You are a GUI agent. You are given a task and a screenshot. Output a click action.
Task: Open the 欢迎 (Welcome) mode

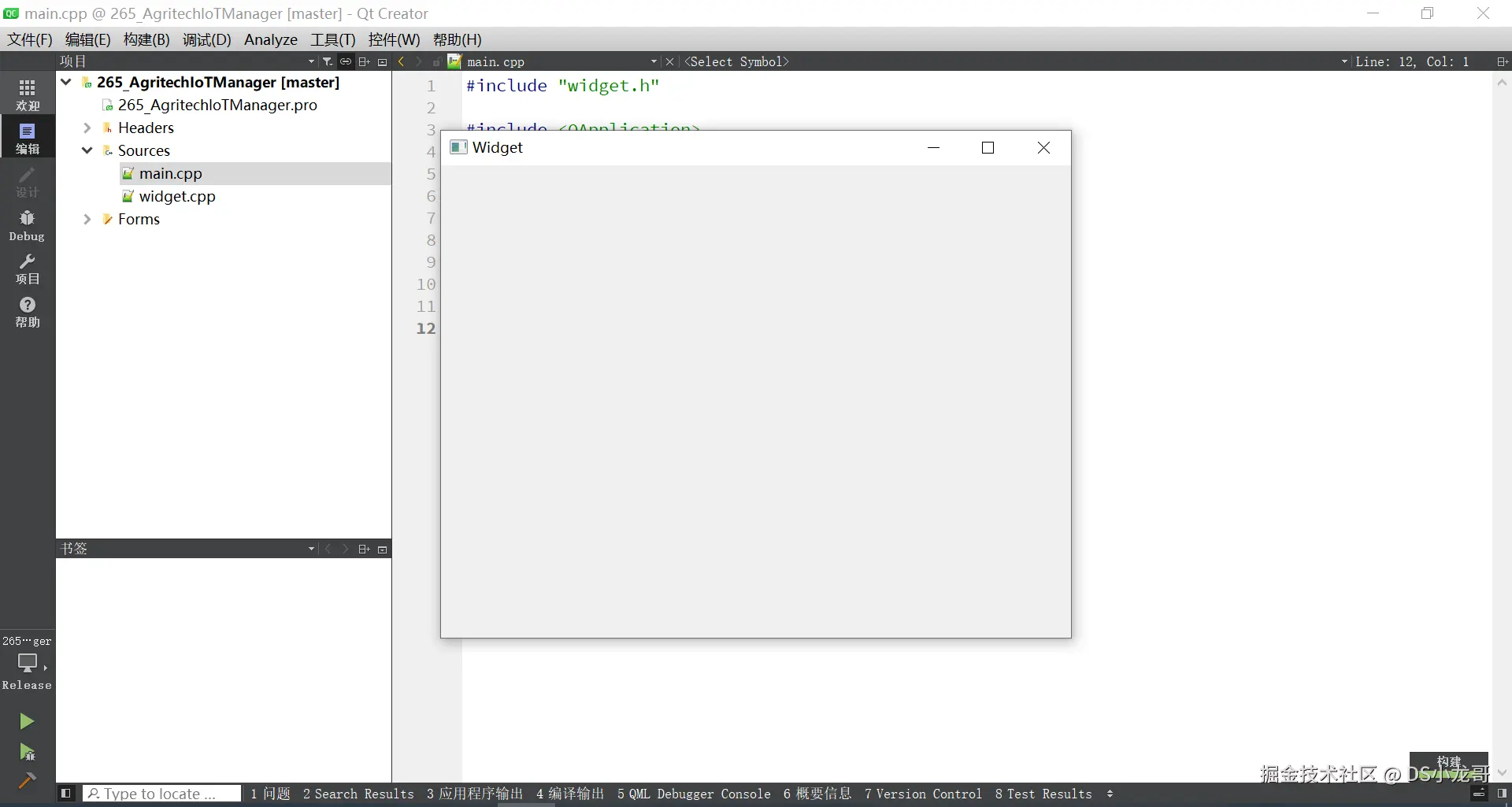pos(28,94)
